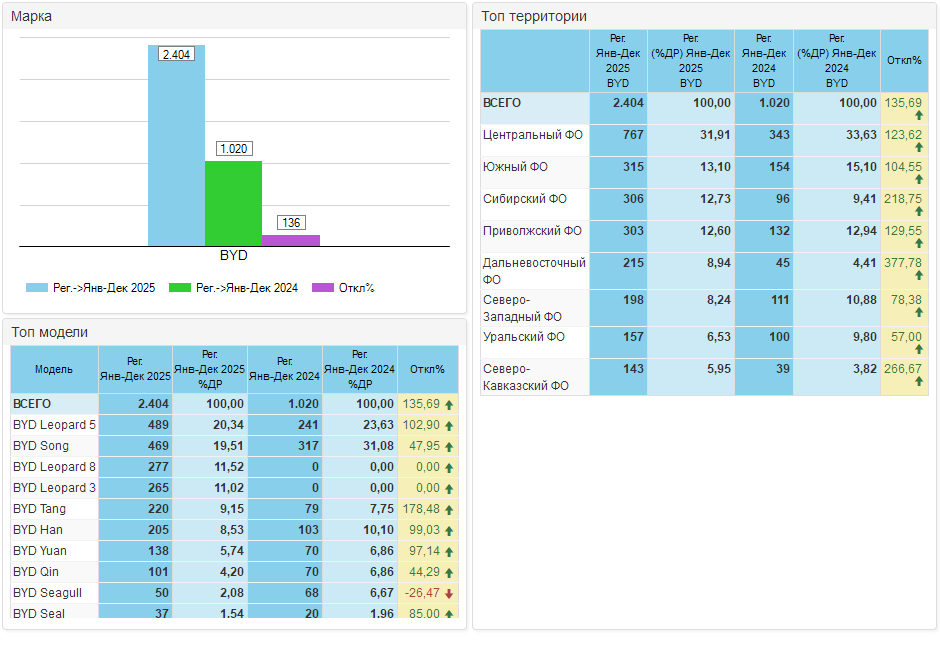Click the Топ модели panel title
This screenshot has width=940, height=664.
(x=50, y=332)
